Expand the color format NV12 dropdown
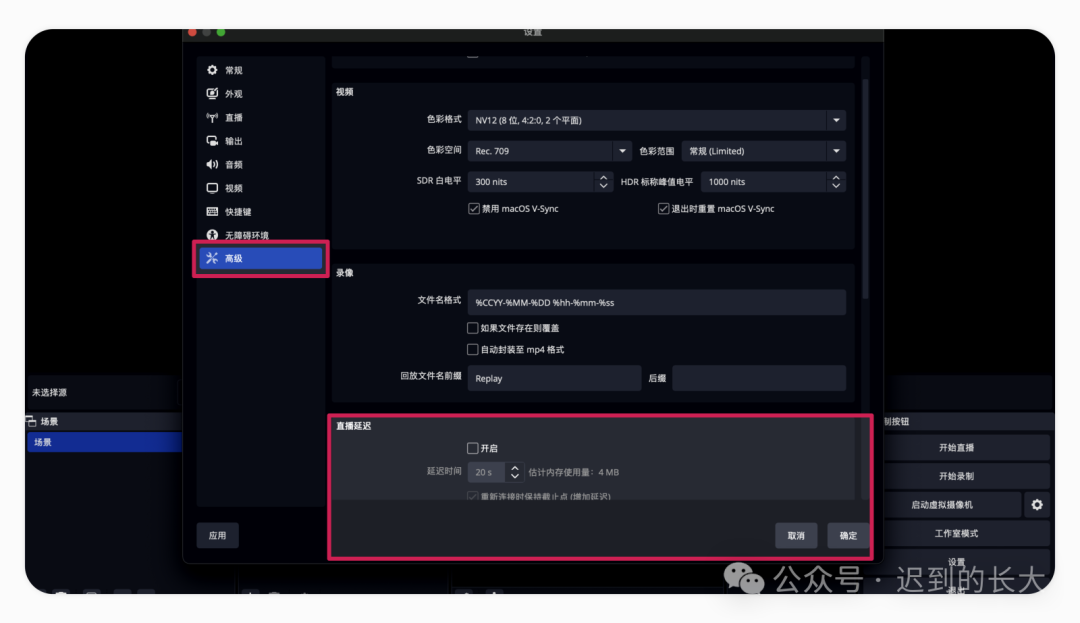Image resolution: width=1080 pixels, height=623 pixels. 835,121
